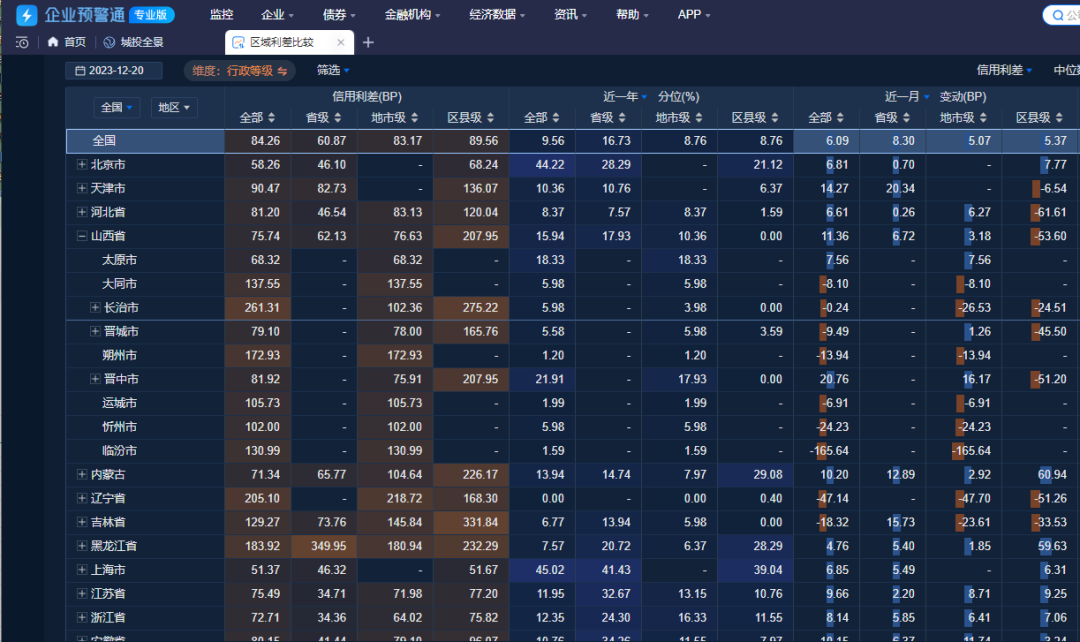Viewport: 1080px width, 642px height.
Task: Open the 近一月 period dropdown
Action: (x=907, y=96)
